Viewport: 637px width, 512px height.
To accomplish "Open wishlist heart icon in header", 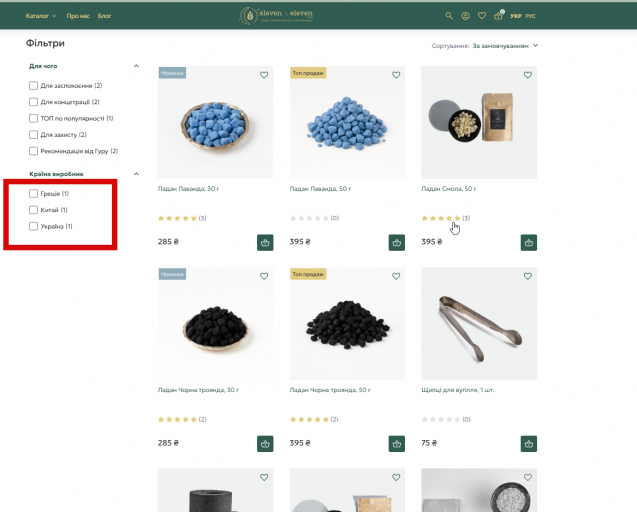I will click(x=482, y=16).
